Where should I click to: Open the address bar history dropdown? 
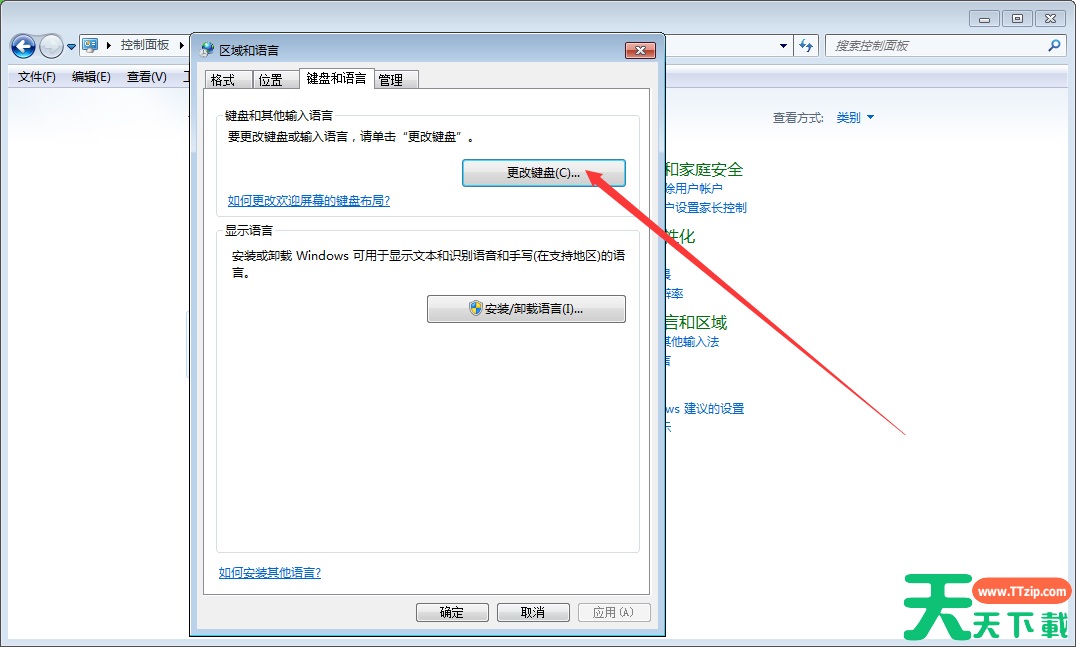tap(783, 46)
